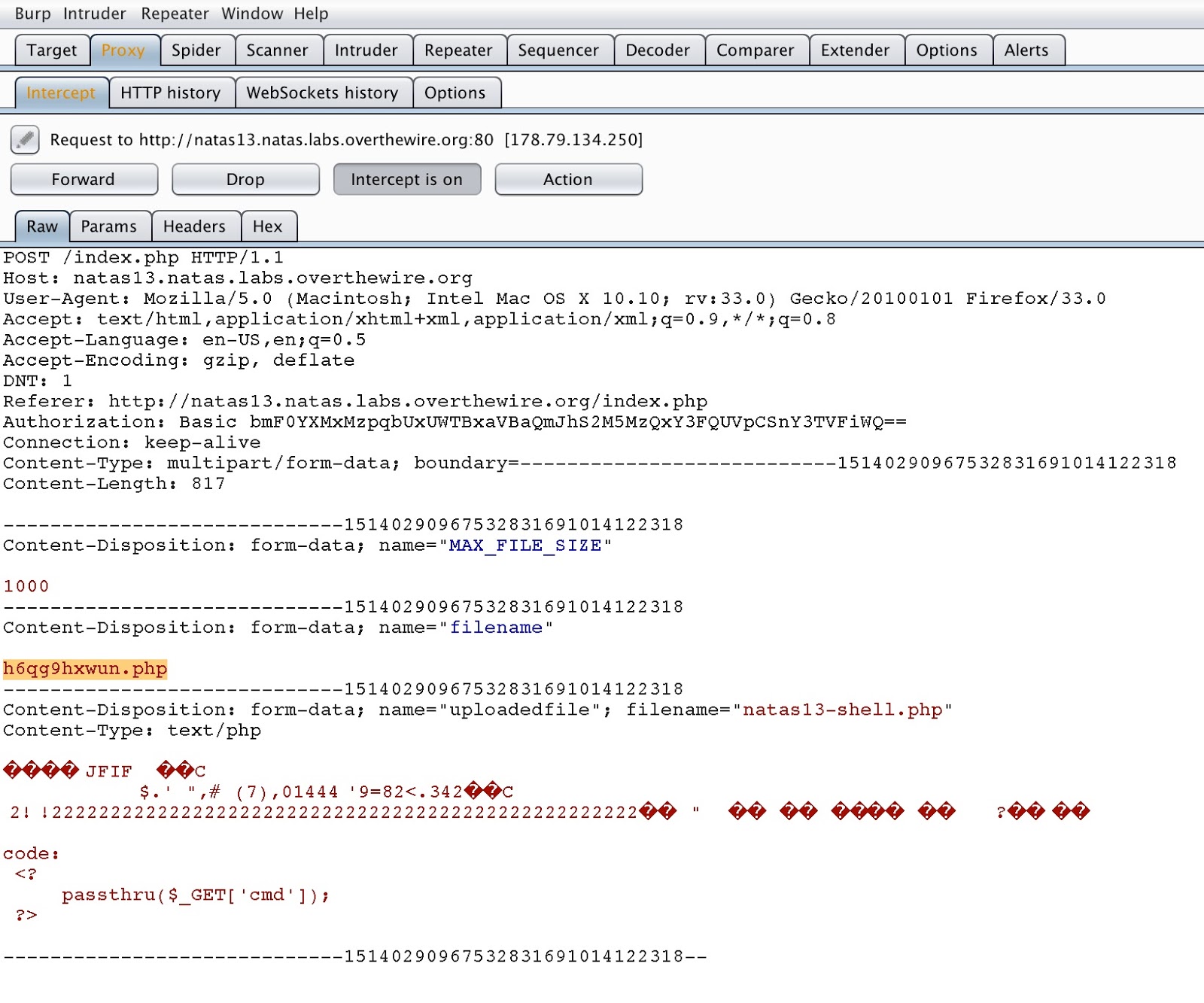Screen dimensions: 1204x1003
Task: Forward the intercepted request
Action: coord(84,179)
